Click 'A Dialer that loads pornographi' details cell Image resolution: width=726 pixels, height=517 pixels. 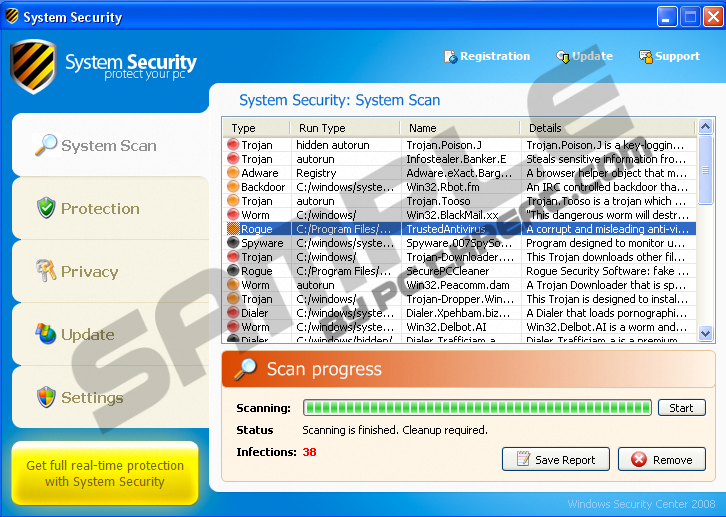[607, 313]
